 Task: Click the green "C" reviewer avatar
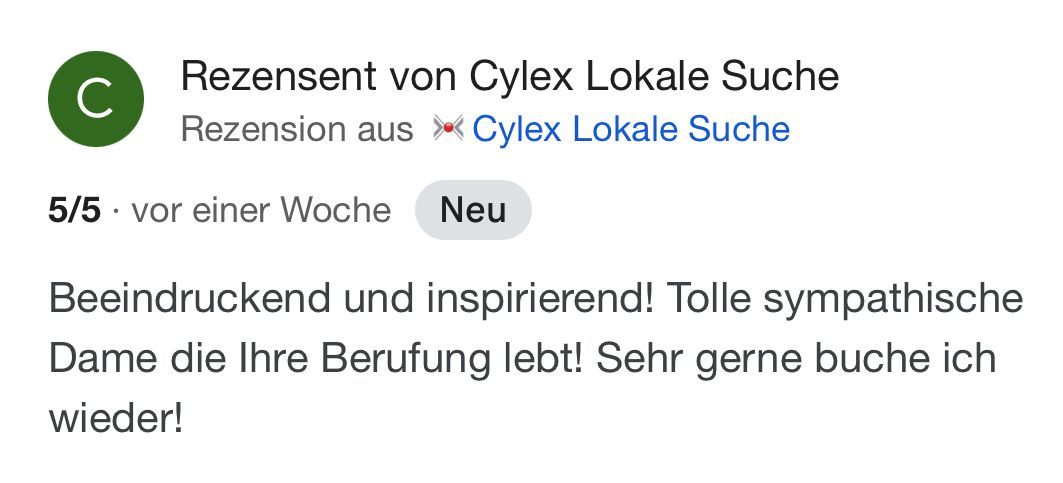[x=96, y=100]
